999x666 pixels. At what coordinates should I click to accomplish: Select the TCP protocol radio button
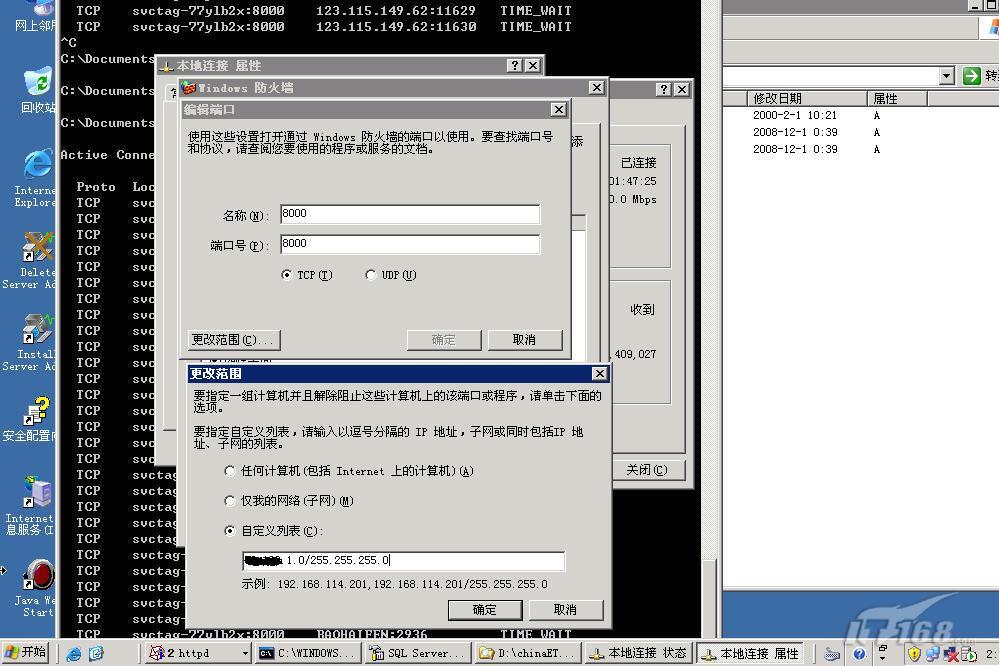coord(288,275)
